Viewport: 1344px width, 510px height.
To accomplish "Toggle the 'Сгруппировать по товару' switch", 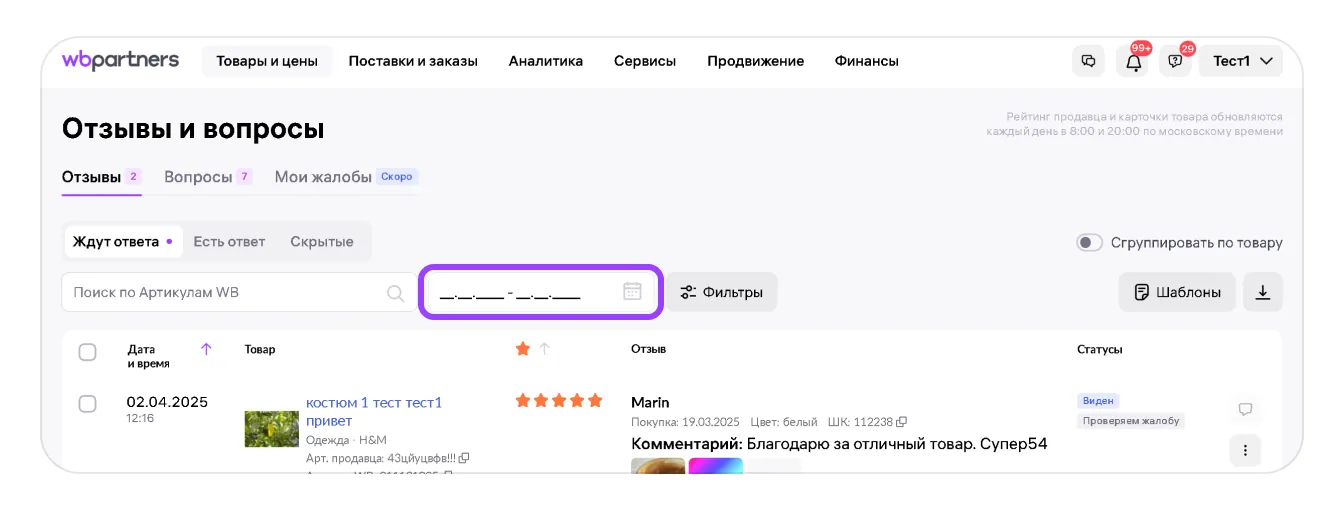I will [1089, 242].
